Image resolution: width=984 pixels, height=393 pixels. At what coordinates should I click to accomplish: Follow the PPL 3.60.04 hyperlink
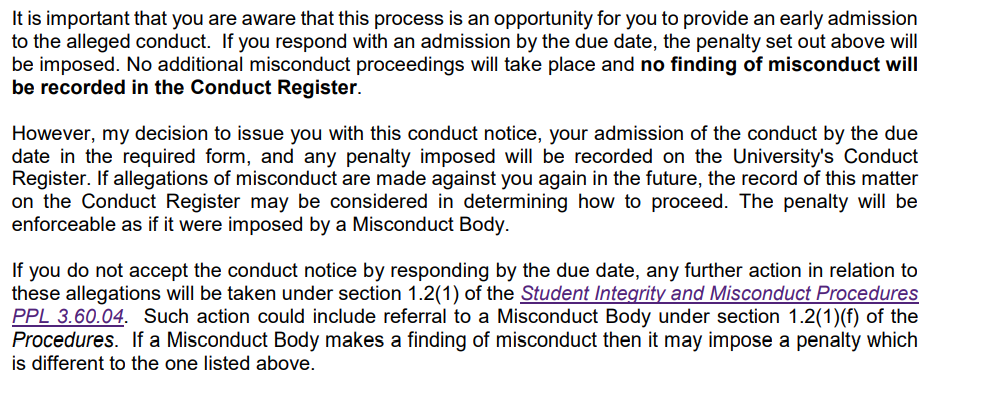[x=67, y=316]
